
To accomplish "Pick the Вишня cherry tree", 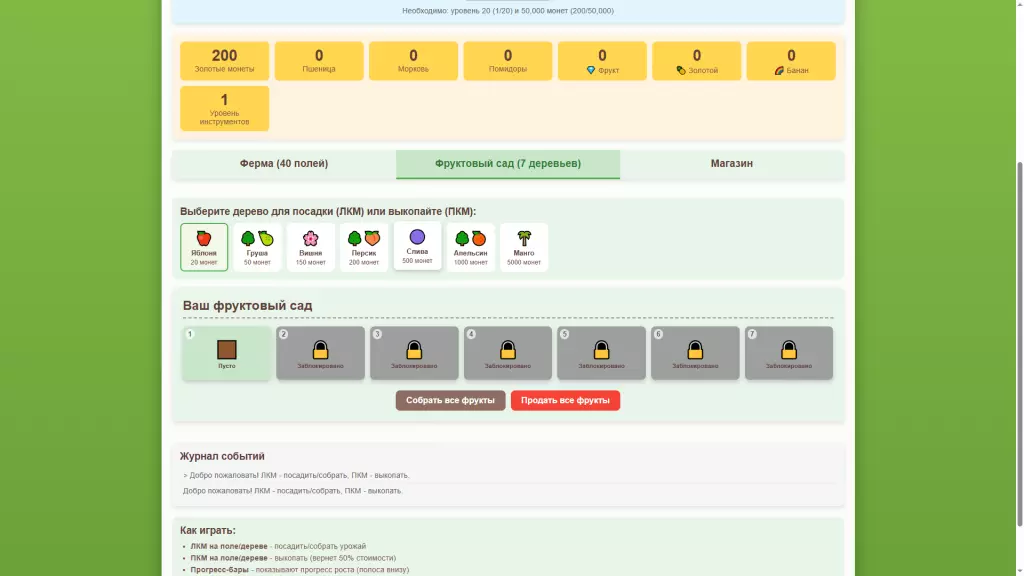I will tap(311, 247).
